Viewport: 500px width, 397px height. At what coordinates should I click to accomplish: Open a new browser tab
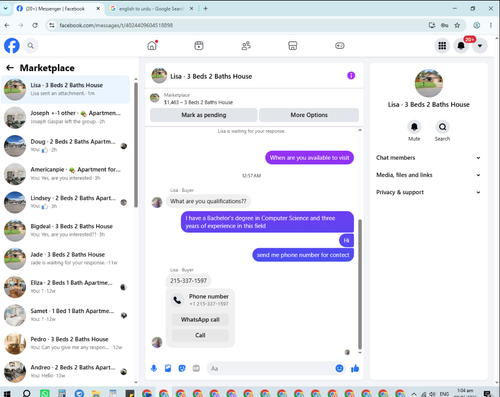click(206, 9)
